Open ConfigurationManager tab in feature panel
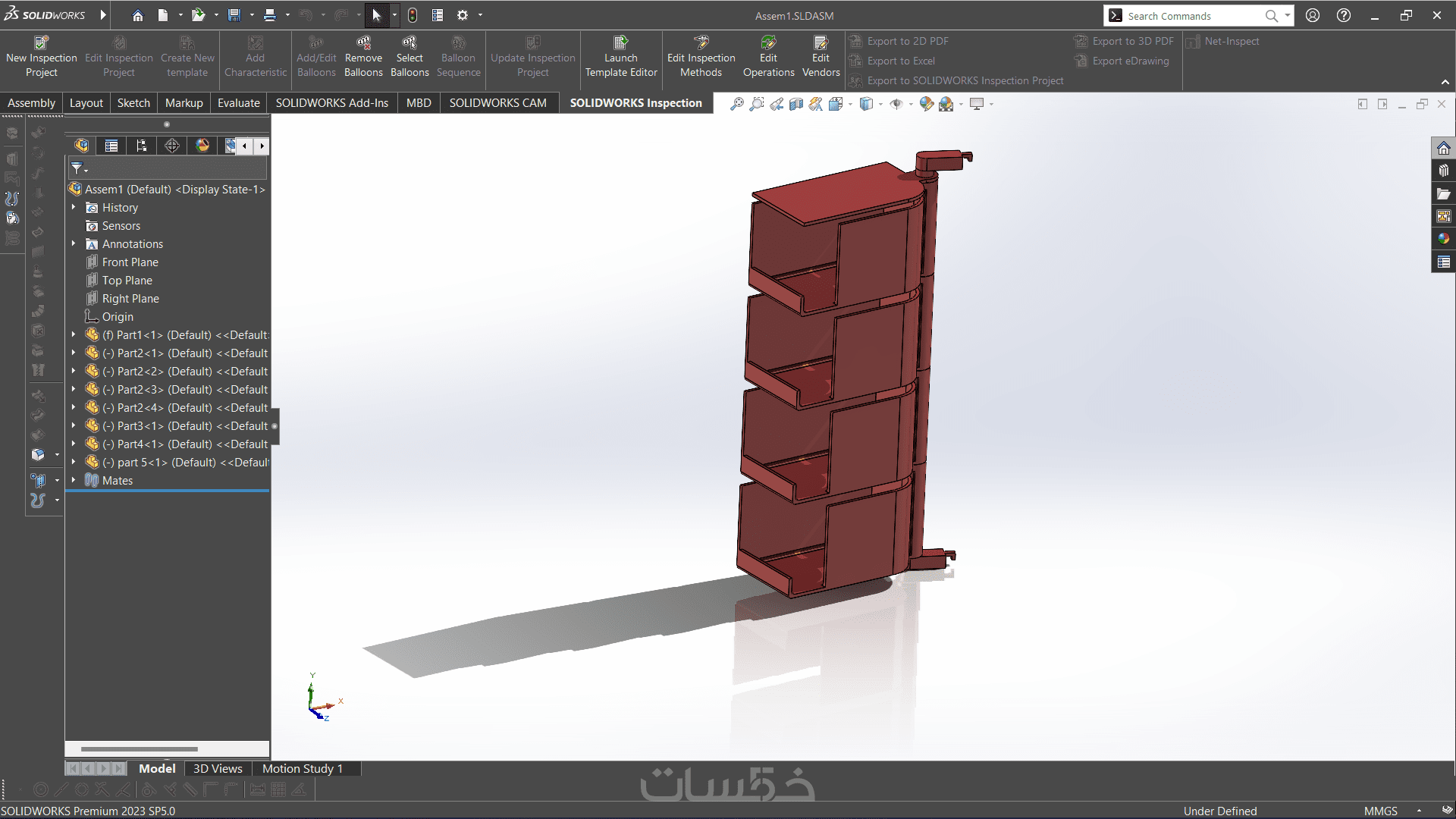Viewport: 1456px width, 819px height. (142, 146)
